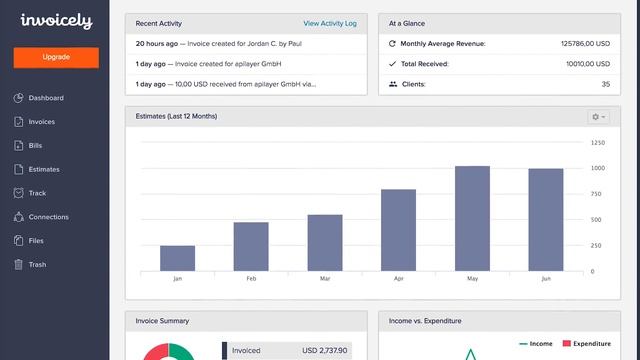Open Dashboard from the sidebar

[46, 98]
